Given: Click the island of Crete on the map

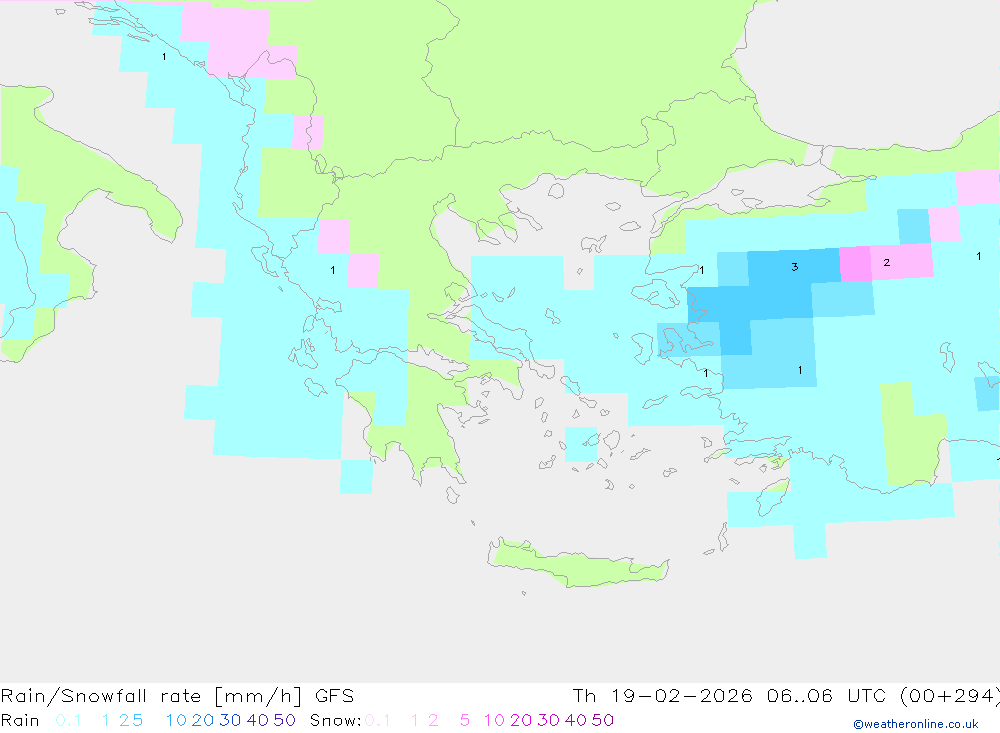Looking at the screenshot, I should coord(579,564).
